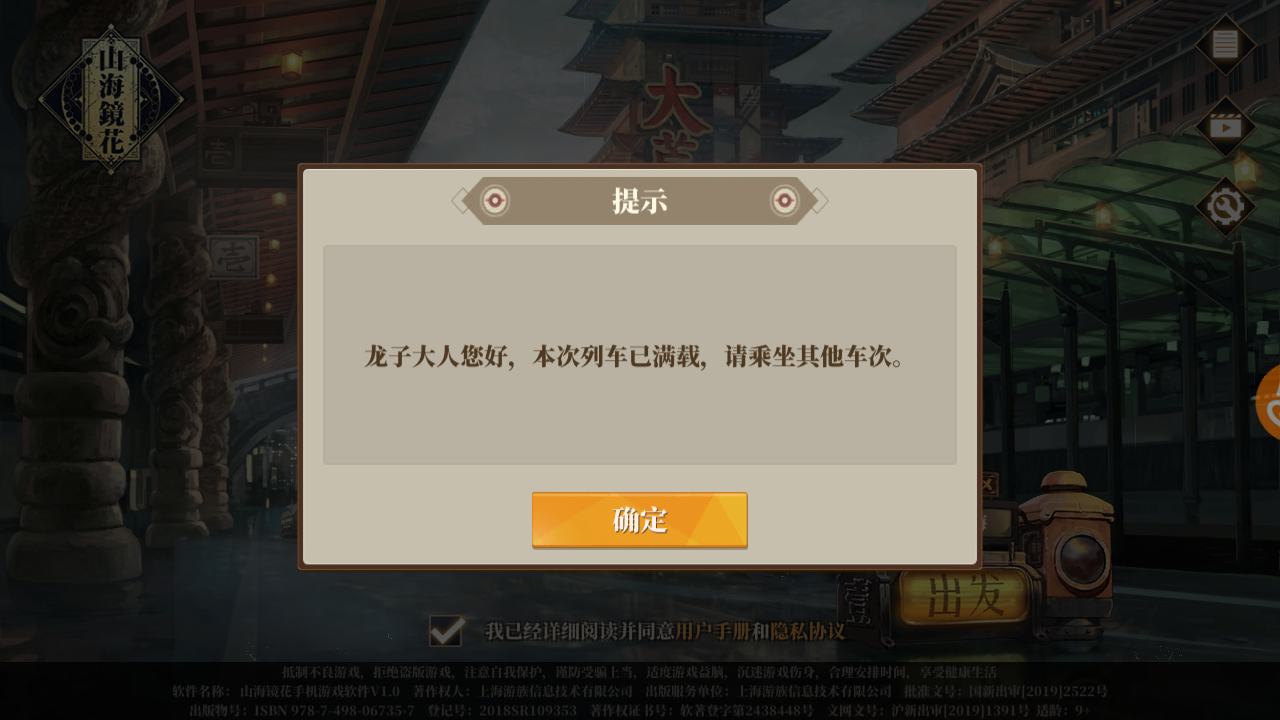Click the small diamond left of title banner
The image size is (1280, 720).
click(461, 201)
